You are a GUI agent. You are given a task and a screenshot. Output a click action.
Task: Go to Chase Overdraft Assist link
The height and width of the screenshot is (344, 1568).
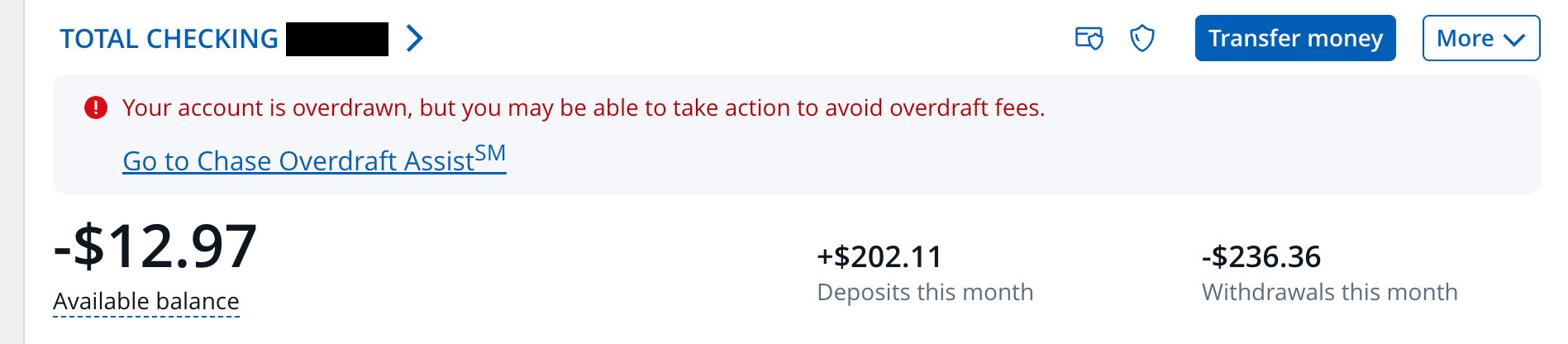coord(298,160)
